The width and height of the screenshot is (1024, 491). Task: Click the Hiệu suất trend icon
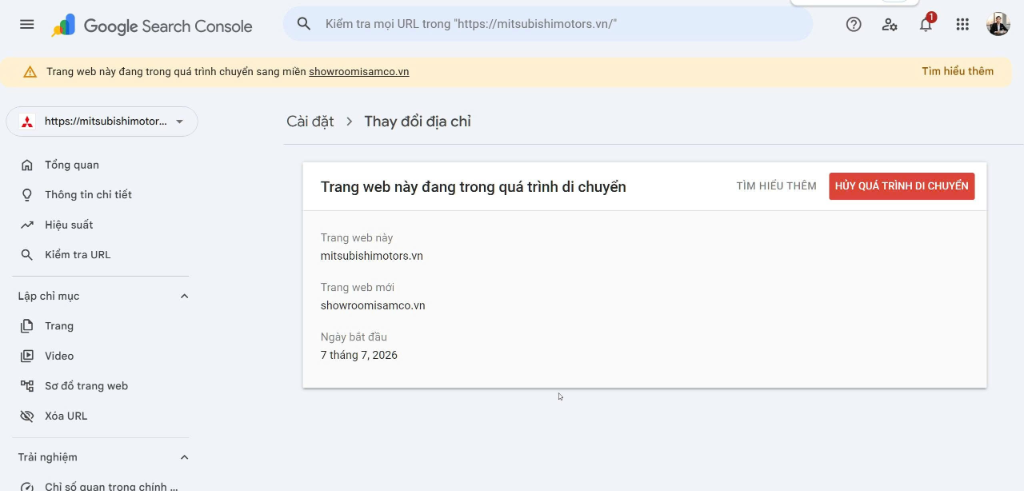pyautogui.click(x=27, y=225)
